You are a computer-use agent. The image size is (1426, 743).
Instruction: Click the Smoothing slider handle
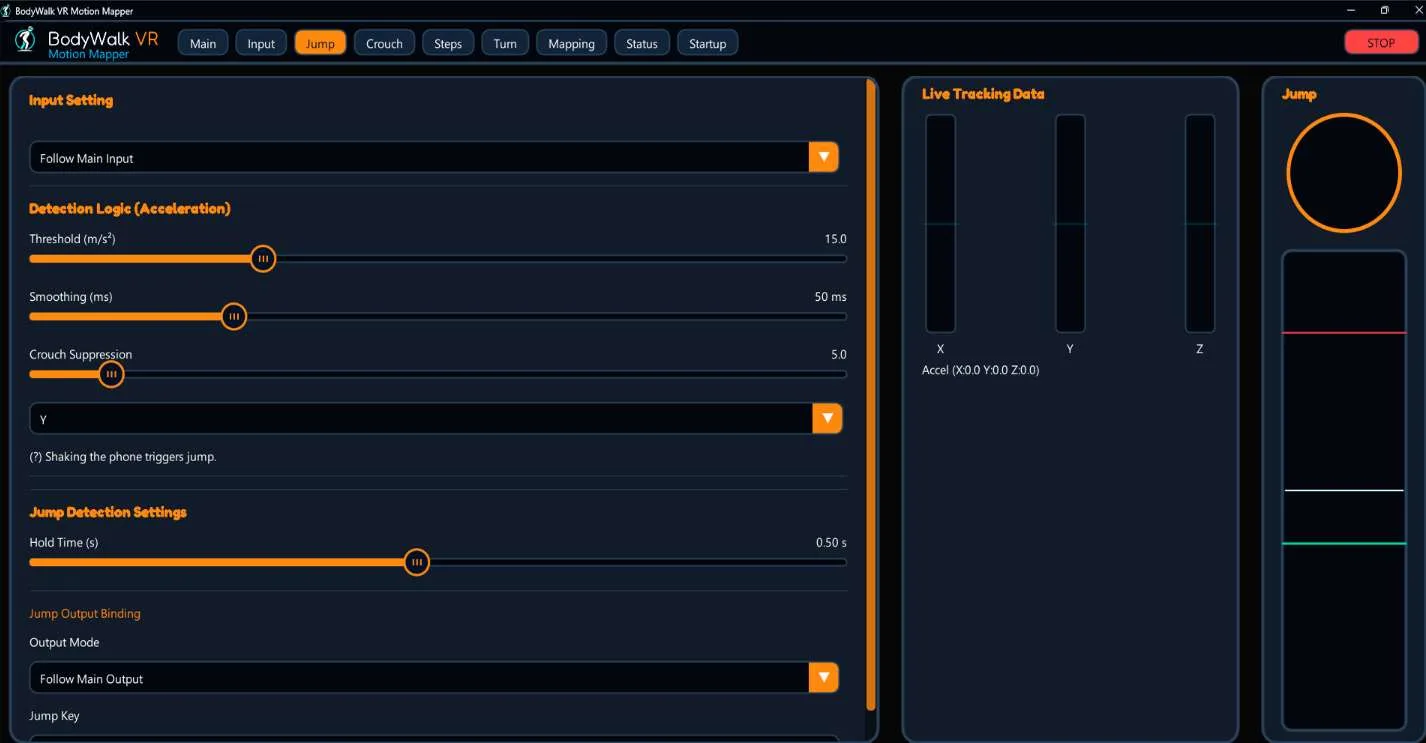(234, 317)
